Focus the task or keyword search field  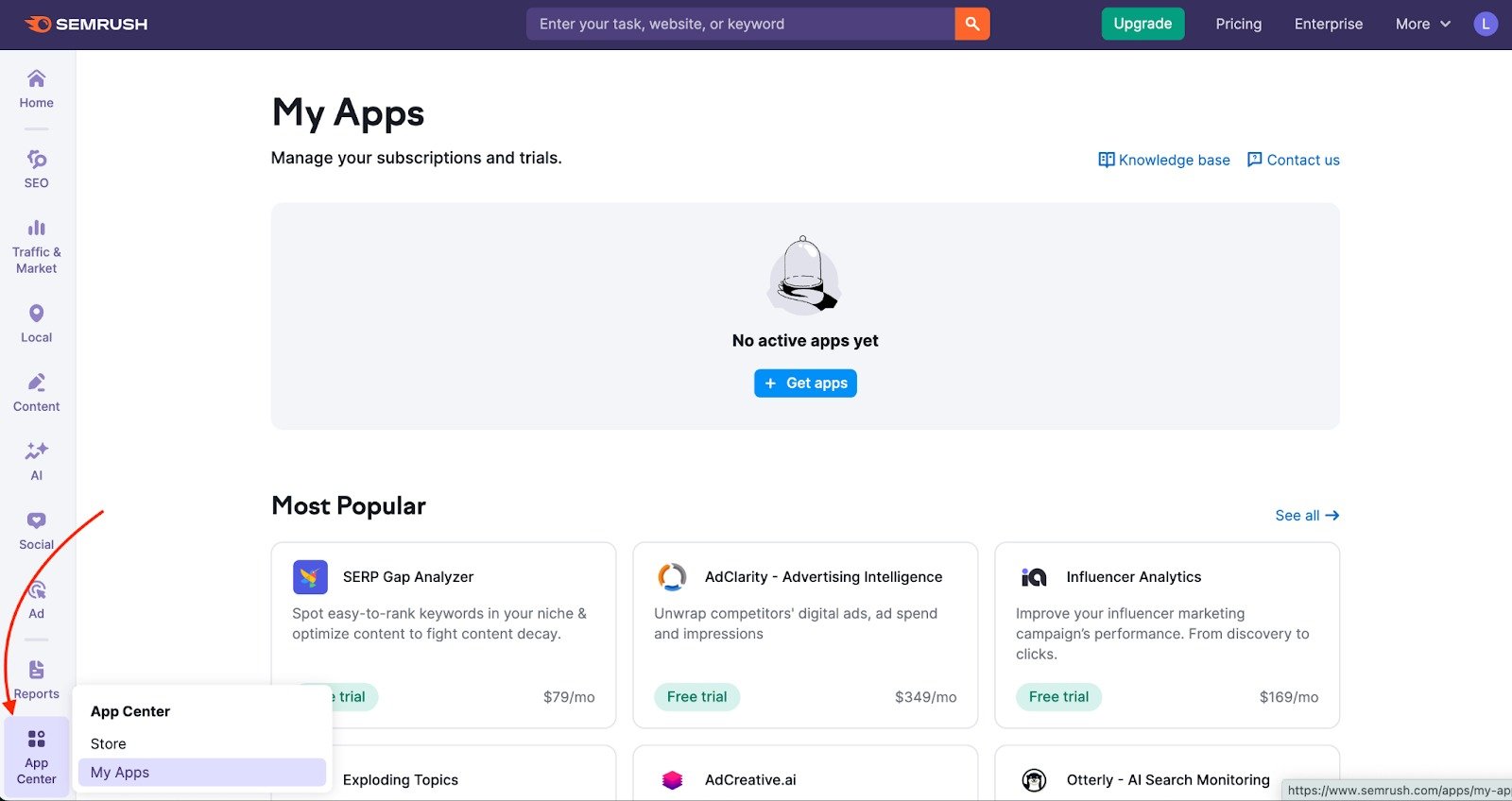(740, 24)
